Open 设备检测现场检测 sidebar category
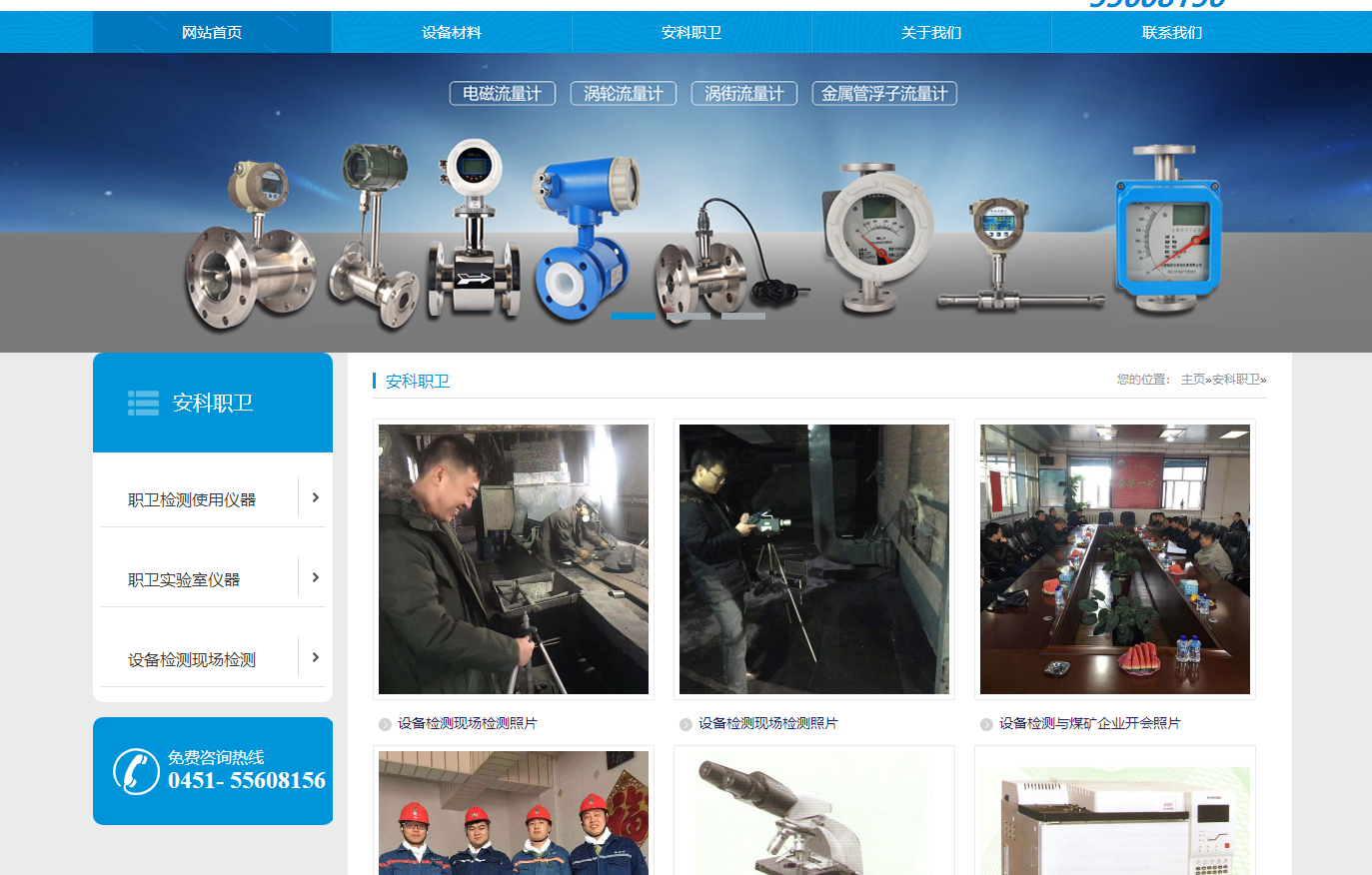Image resolution: width=1372 pixels, height=875 pixels. 192,659
